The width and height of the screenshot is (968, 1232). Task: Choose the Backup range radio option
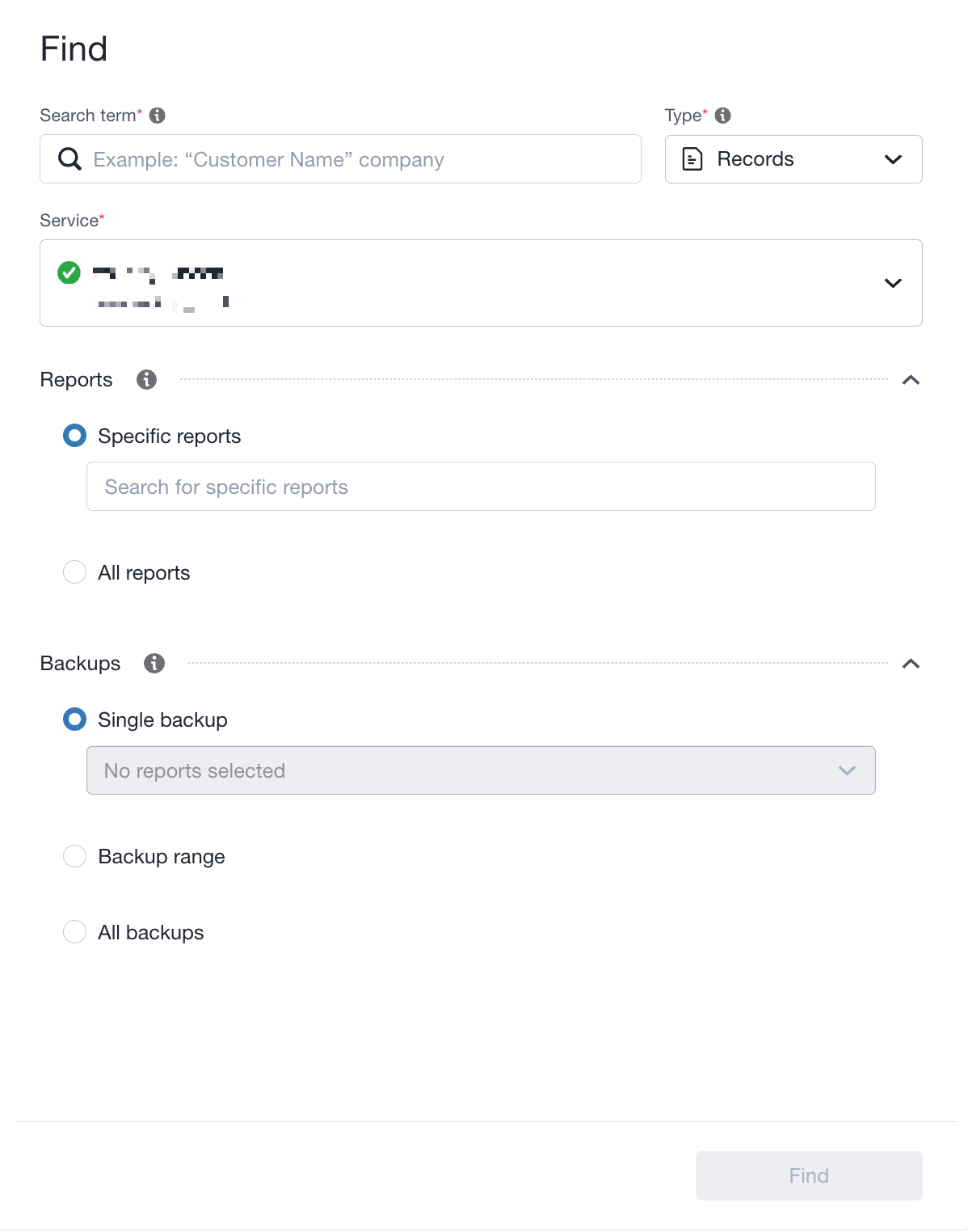pyautogui.click(x=74, y=856)
